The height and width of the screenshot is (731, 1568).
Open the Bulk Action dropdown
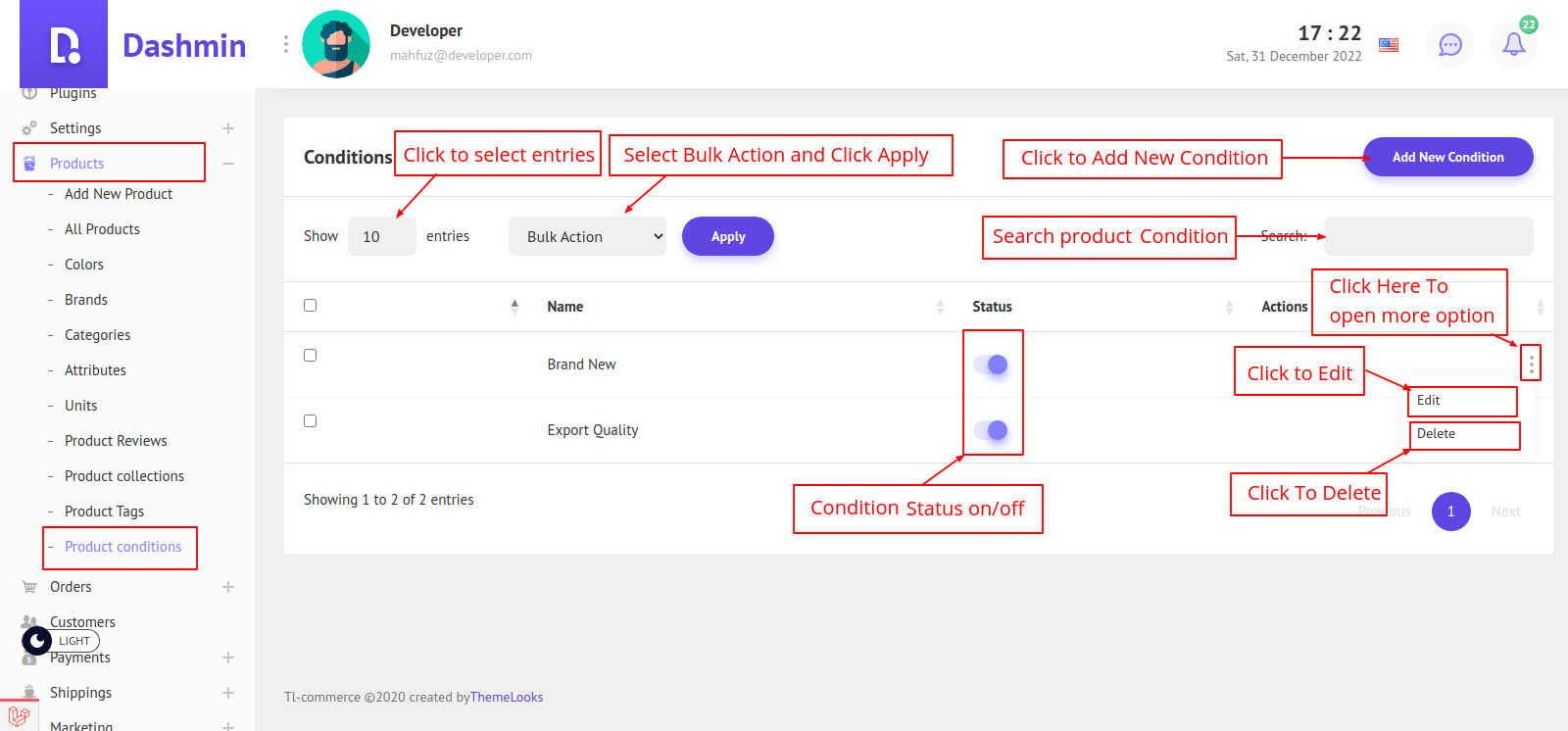tap(587, 236)
